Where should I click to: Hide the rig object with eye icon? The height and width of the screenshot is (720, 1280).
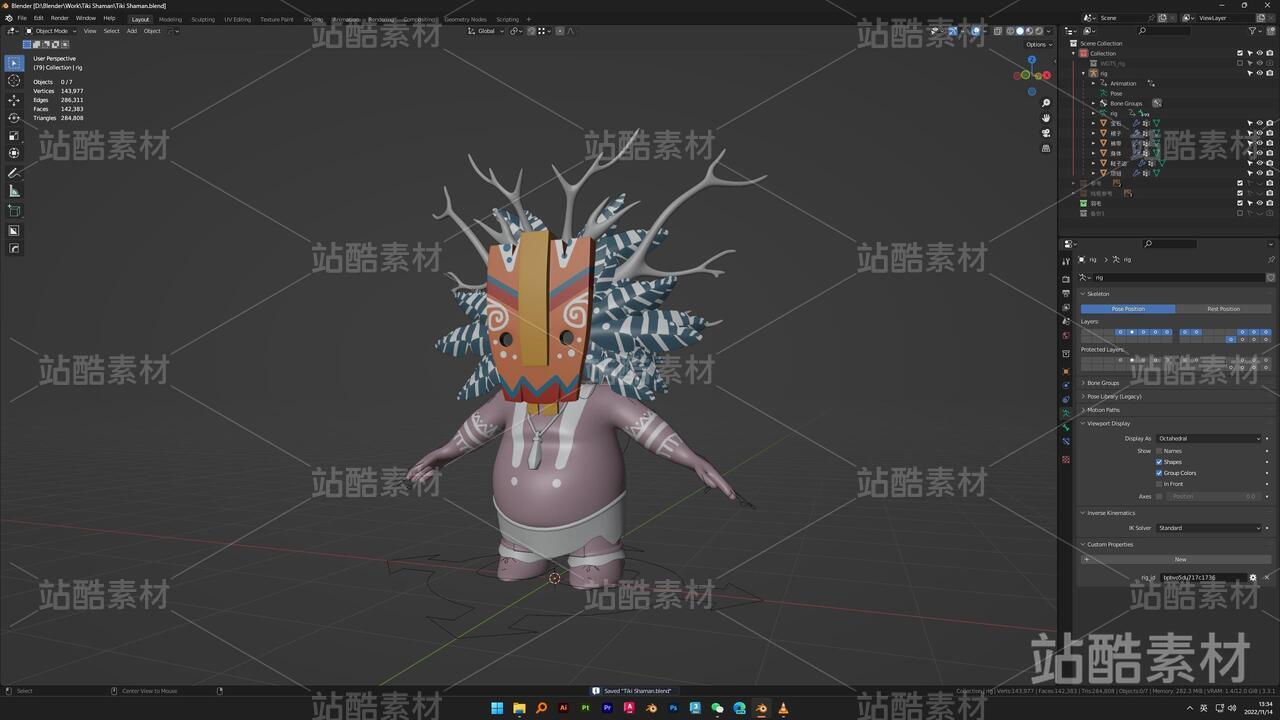(1259, 73)
